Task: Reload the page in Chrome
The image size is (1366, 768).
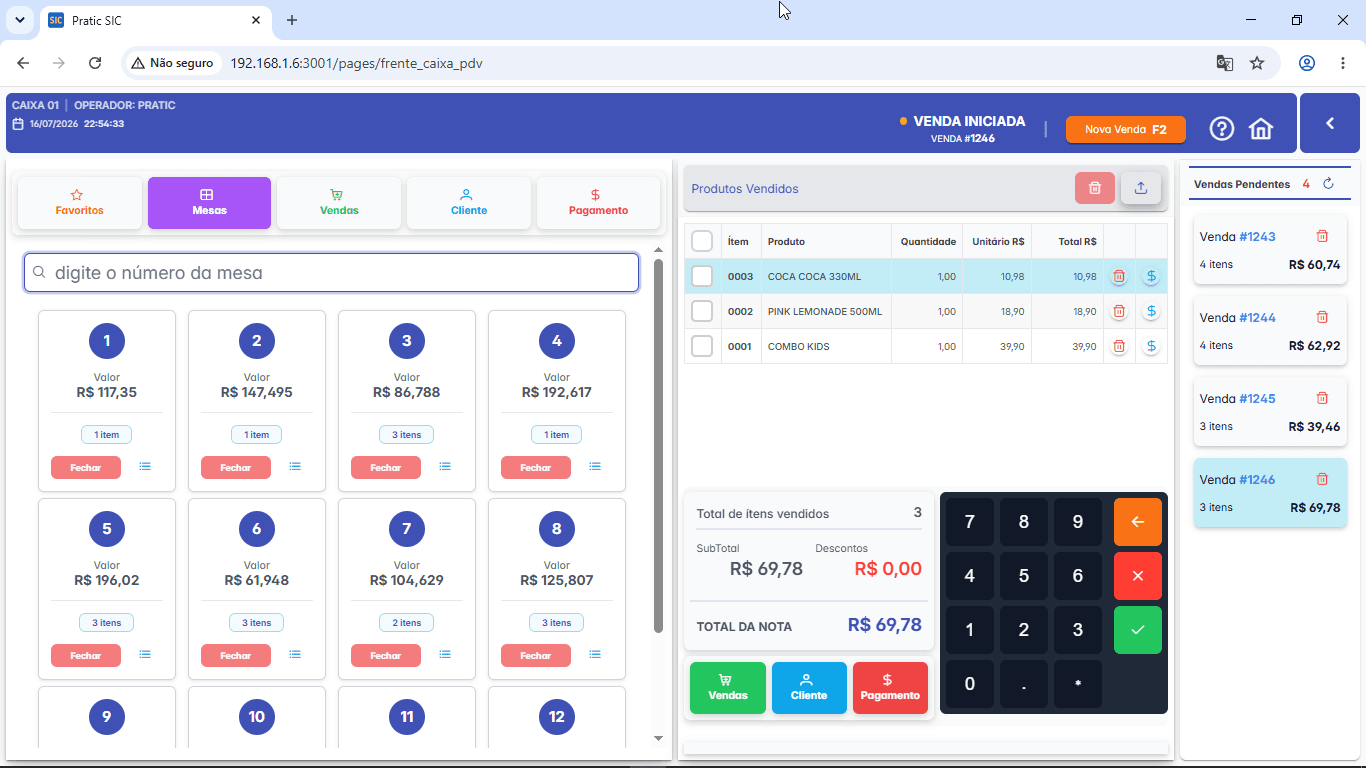Action: (x=95, y=63)
